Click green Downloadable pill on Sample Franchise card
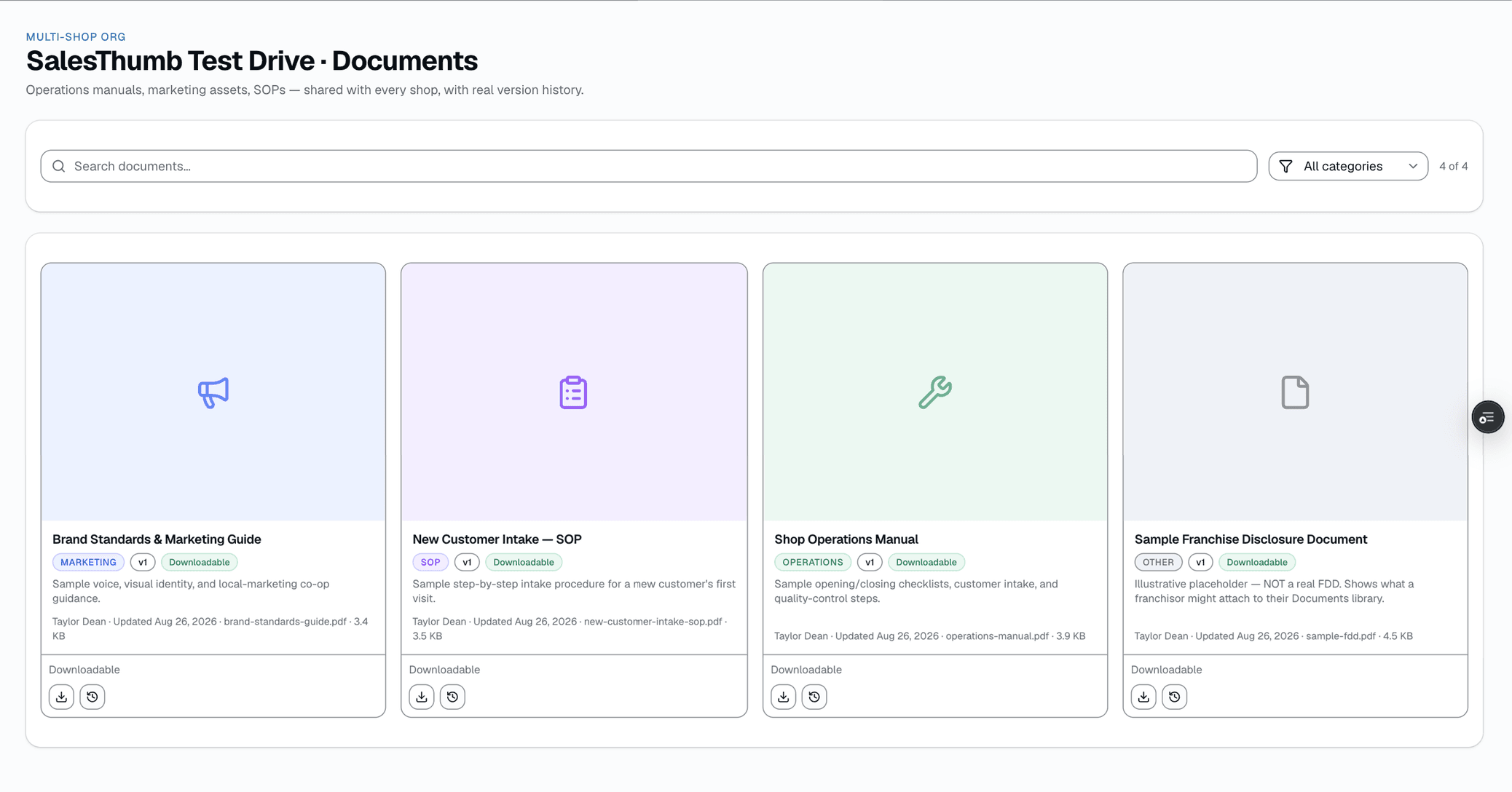 (1257, 562)
